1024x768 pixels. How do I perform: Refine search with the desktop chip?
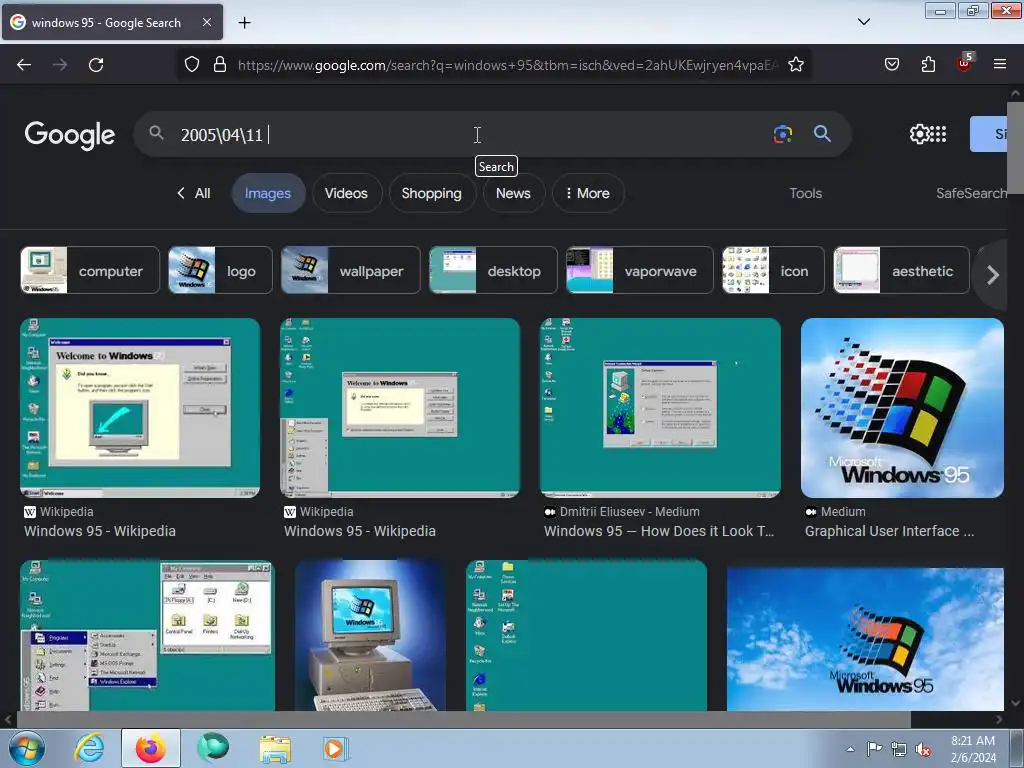pyautogui.click(x=493, y=270)
